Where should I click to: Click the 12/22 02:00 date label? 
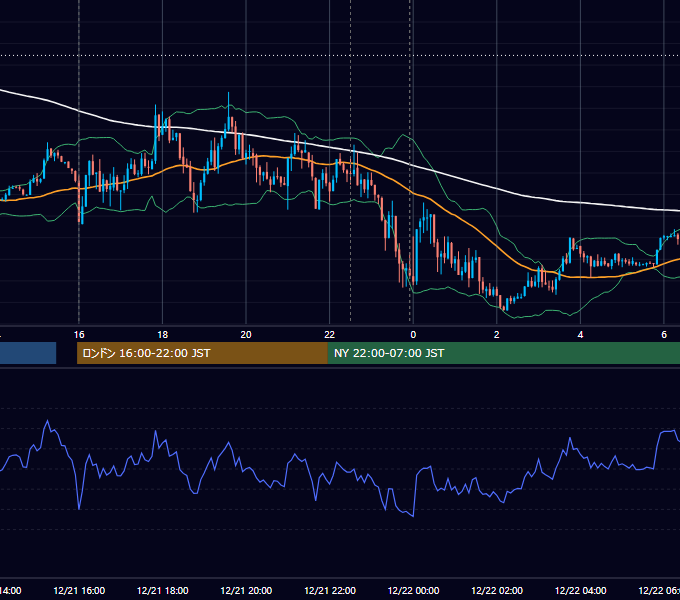497,590
